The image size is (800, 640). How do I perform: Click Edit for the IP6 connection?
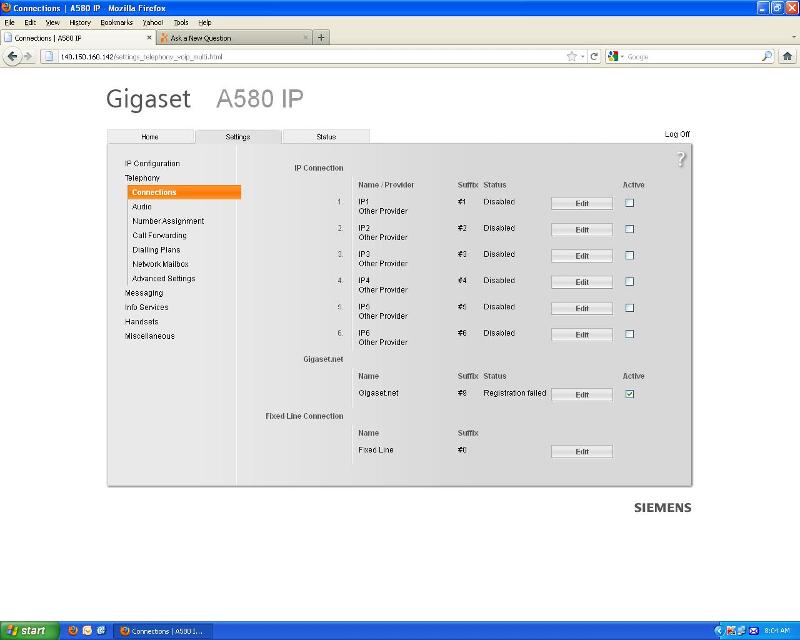[582, 335]
